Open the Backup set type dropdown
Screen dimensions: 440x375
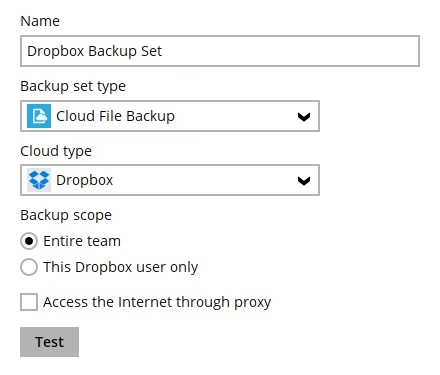pos(170,116)
